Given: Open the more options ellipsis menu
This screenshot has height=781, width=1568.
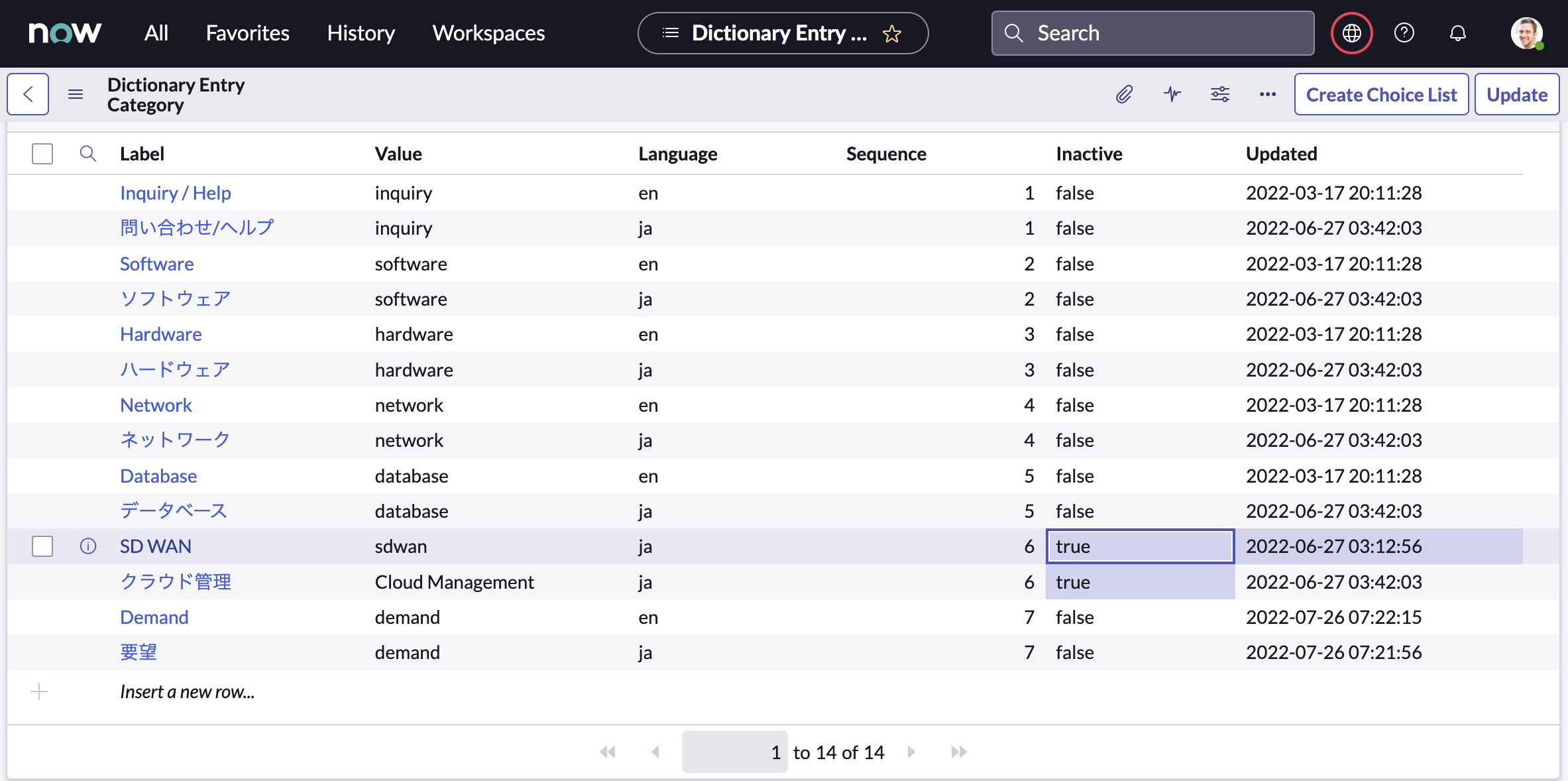Looking at the screenshot, I should point(1268,95).
